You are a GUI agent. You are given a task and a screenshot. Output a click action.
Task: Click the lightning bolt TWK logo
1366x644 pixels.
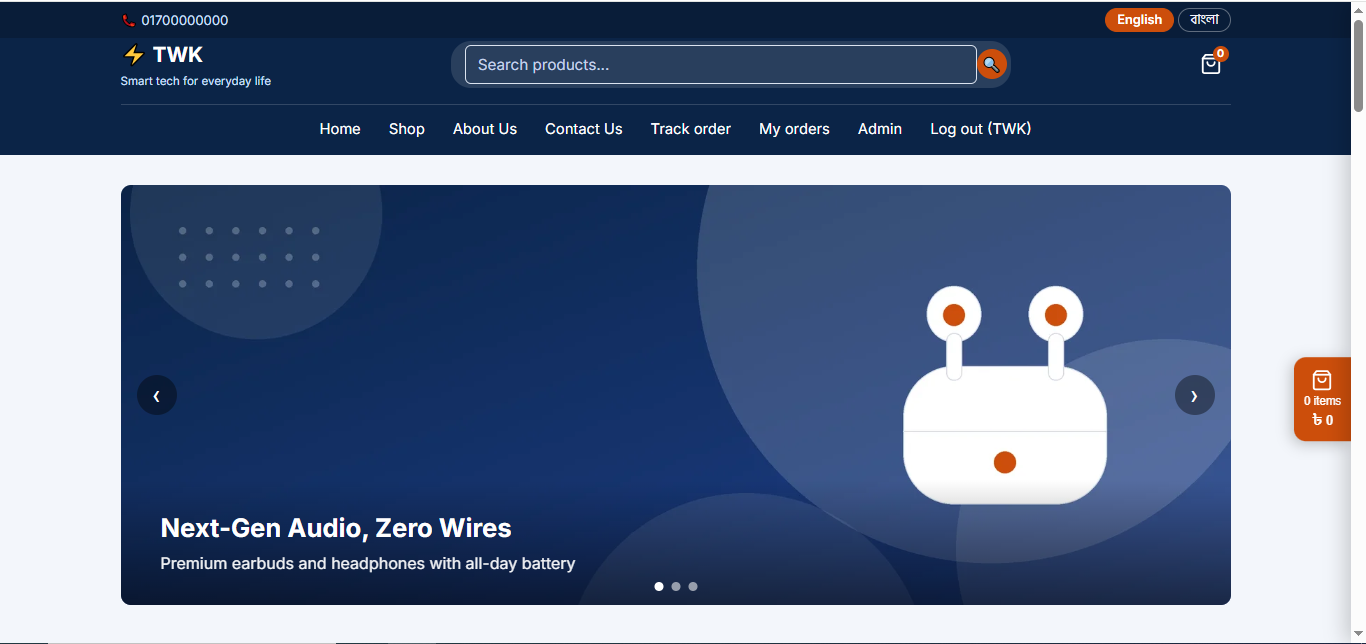tap(162, 55)
